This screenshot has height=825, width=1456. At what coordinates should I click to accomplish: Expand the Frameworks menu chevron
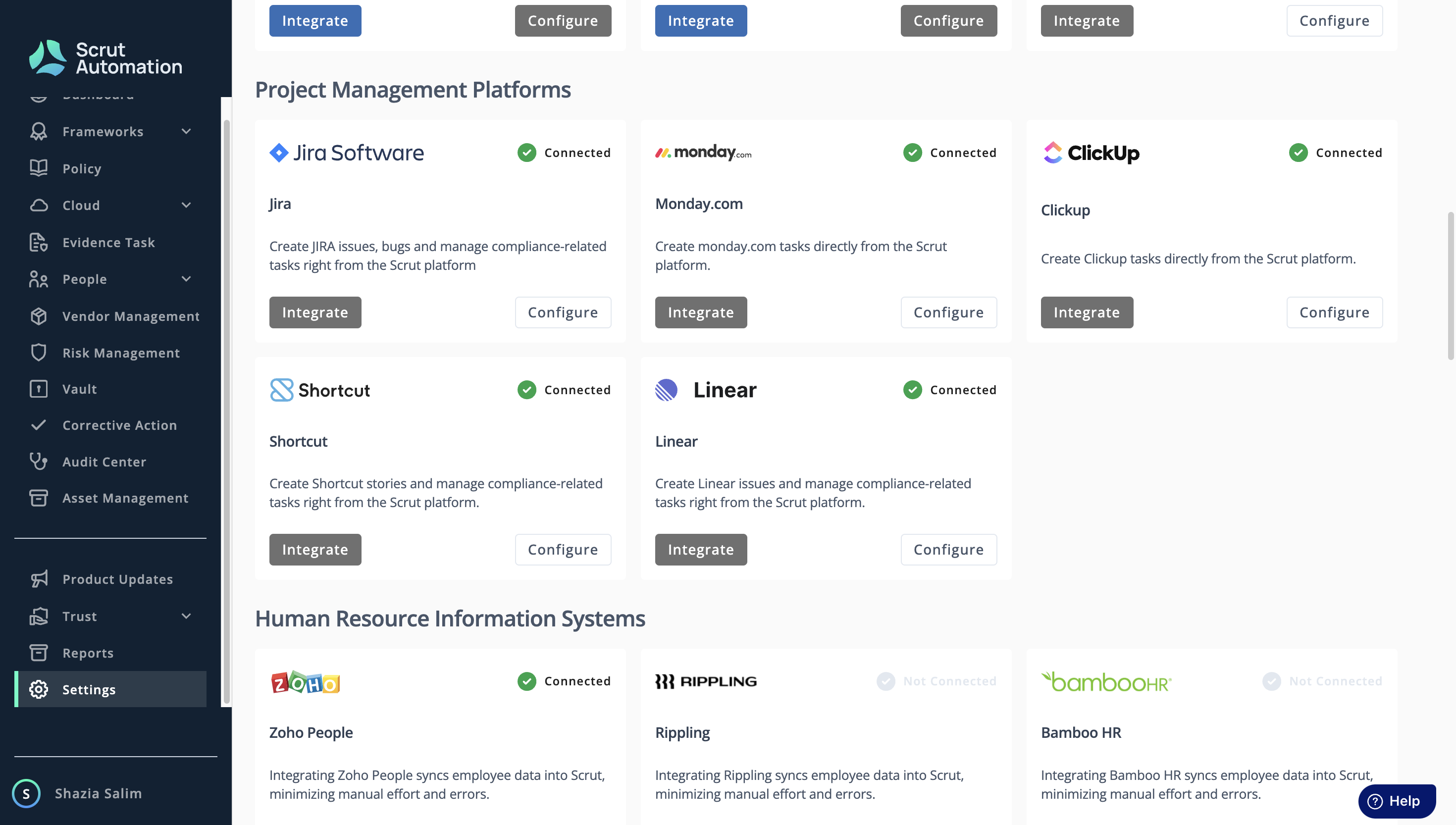click(186, 131)
